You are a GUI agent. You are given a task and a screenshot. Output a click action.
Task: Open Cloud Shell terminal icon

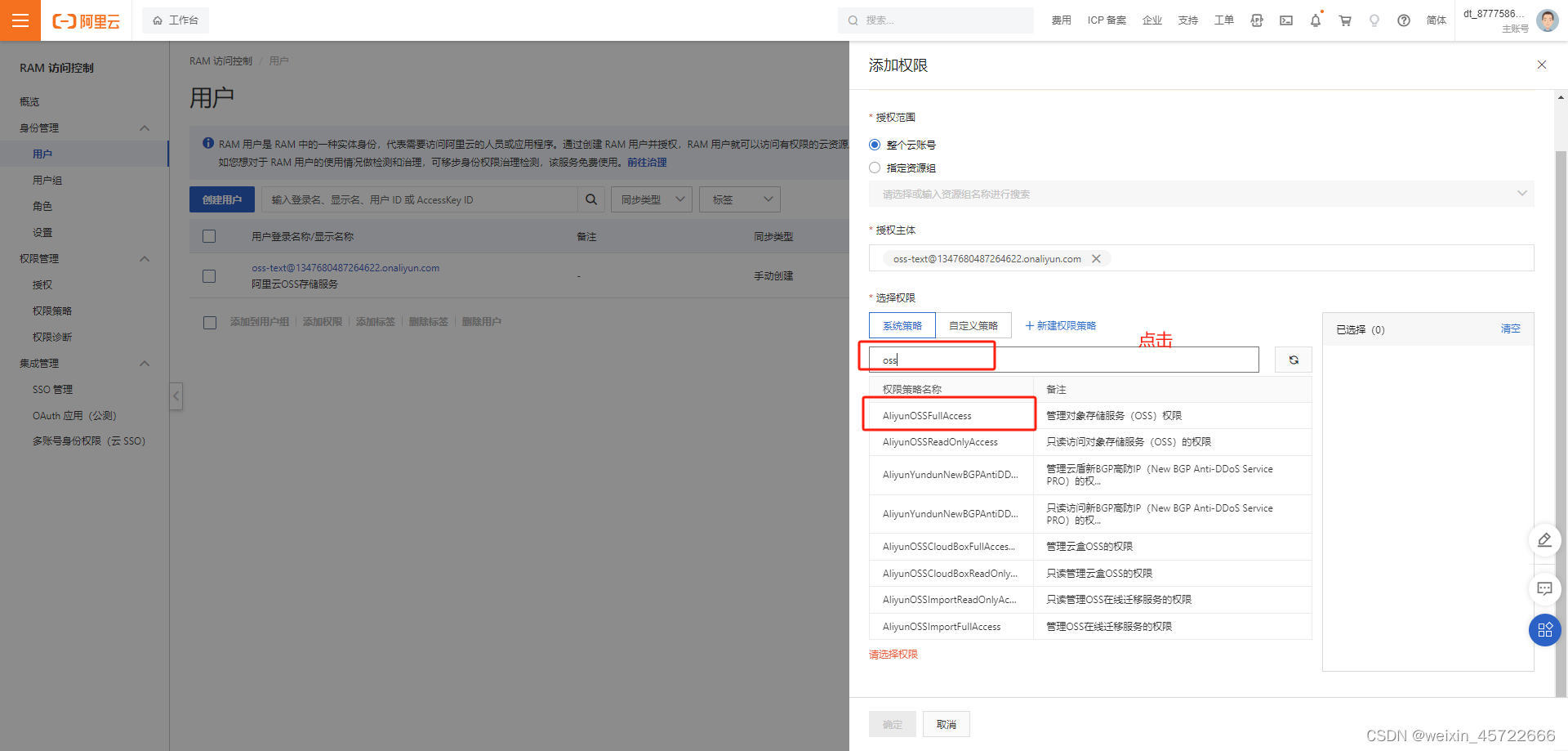(1286, 20)
